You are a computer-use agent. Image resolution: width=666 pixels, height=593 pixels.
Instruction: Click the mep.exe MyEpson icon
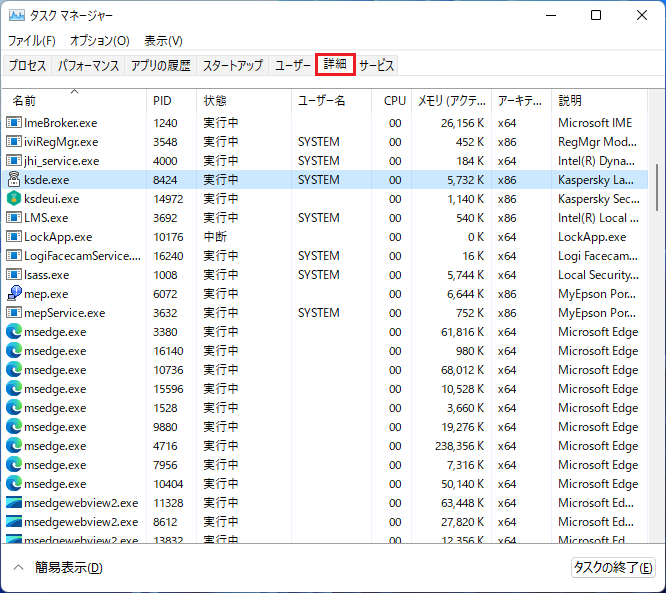click(x=14, y=293)
